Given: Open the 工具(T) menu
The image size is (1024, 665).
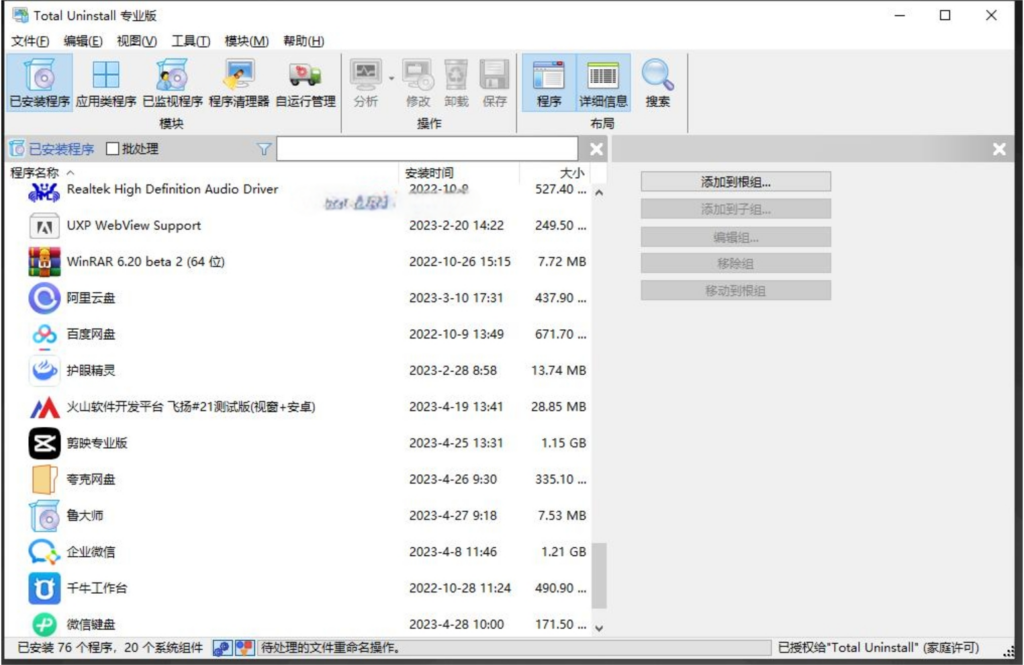Looking at the screenshot, I should tap(190, 41).
